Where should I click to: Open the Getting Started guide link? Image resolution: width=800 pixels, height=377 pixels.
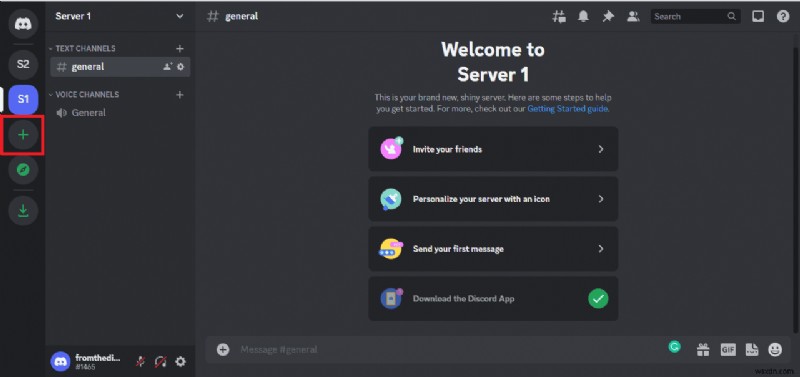[567, 109]
